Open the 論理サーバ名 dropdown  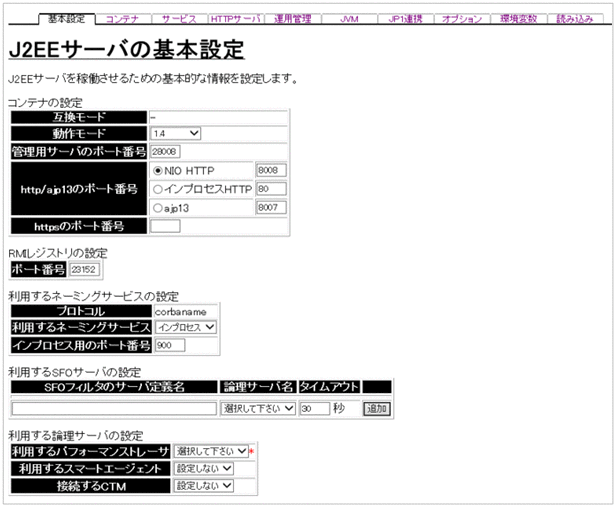tap(258, 408)
